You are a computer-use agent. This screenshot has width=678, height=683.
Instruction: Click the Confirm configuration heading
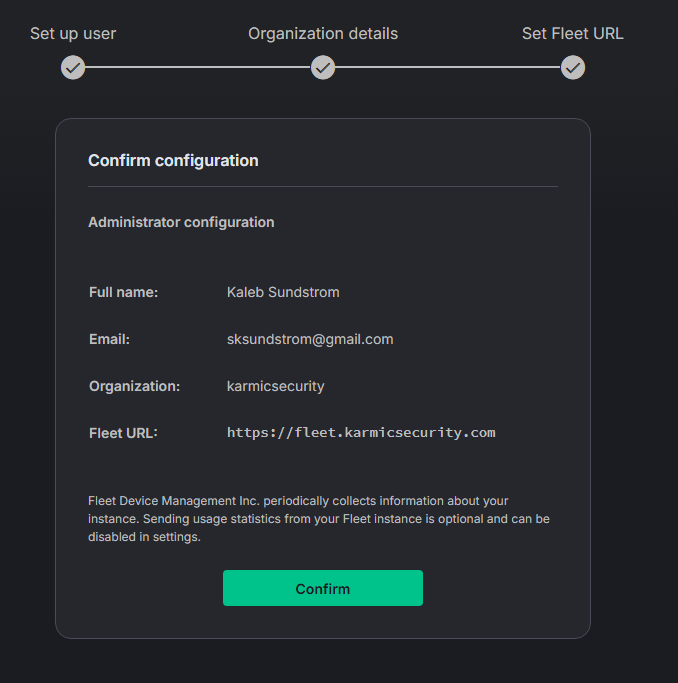coord(173,161)
